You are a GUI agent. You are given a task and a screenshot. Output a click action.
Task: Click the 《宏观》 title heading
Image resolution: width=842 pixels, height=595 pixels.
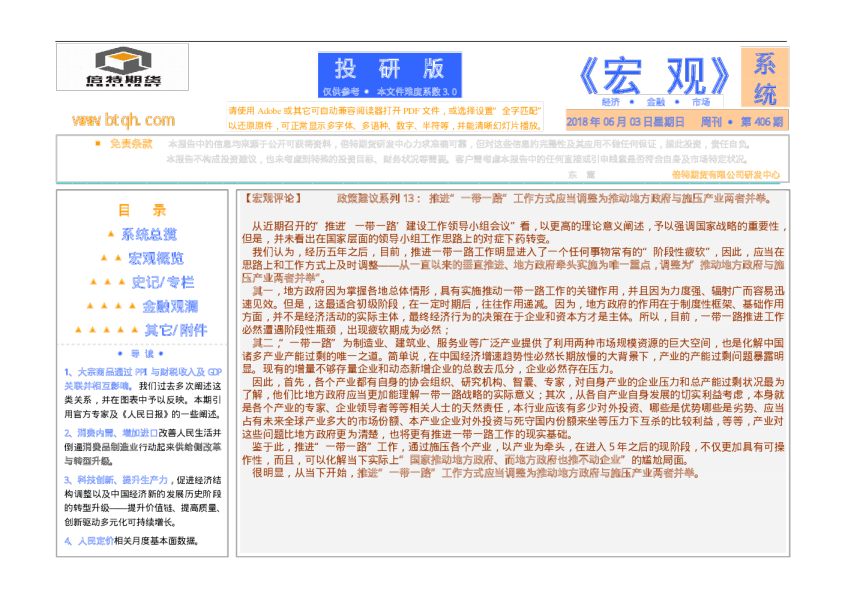(655, 76)
